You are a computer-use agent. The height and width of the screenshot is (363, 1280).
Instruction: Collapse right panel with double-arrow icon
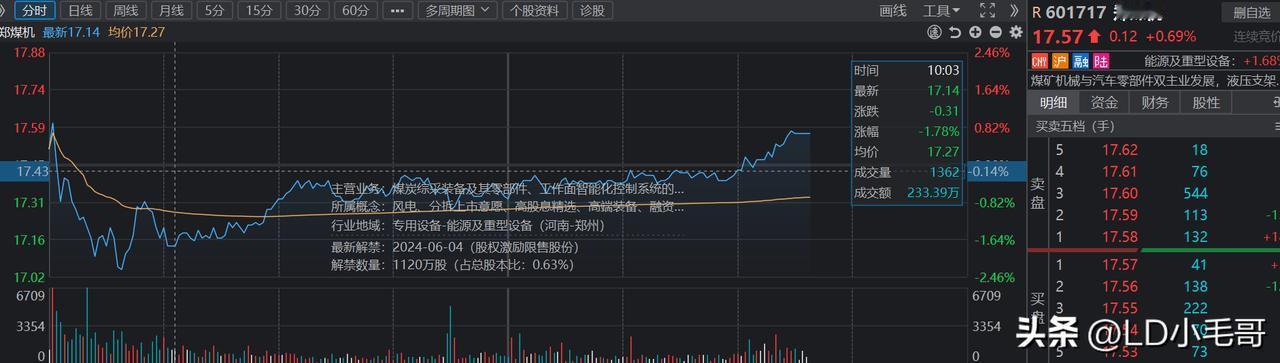click(1014, 10)
